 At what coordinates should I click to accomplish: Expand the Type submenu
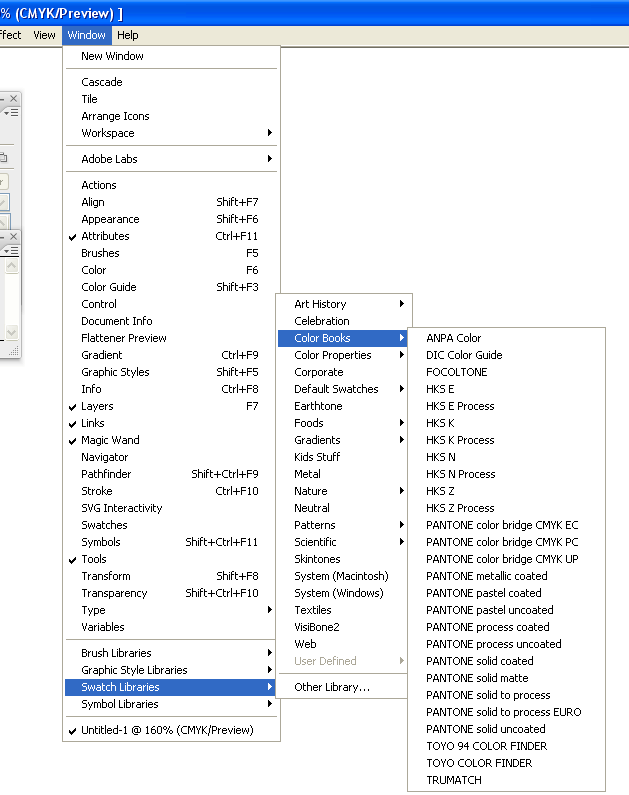pos(171,610)
